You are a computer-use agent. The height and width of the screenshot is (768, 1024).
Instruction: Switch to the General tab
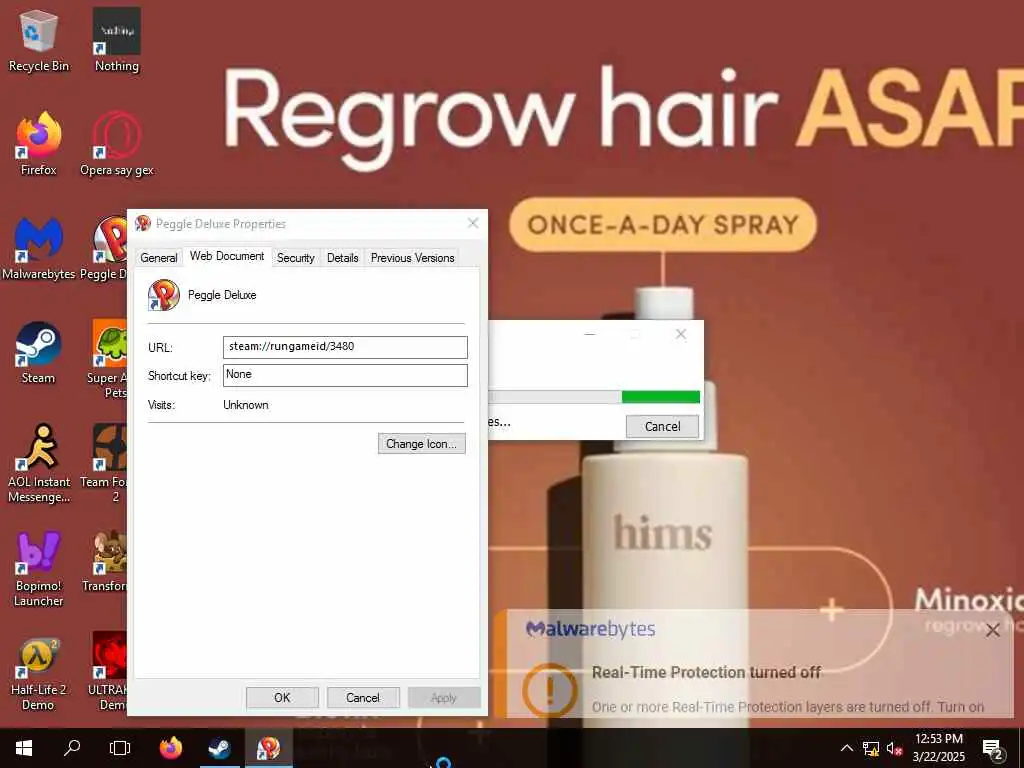point(159,257)
